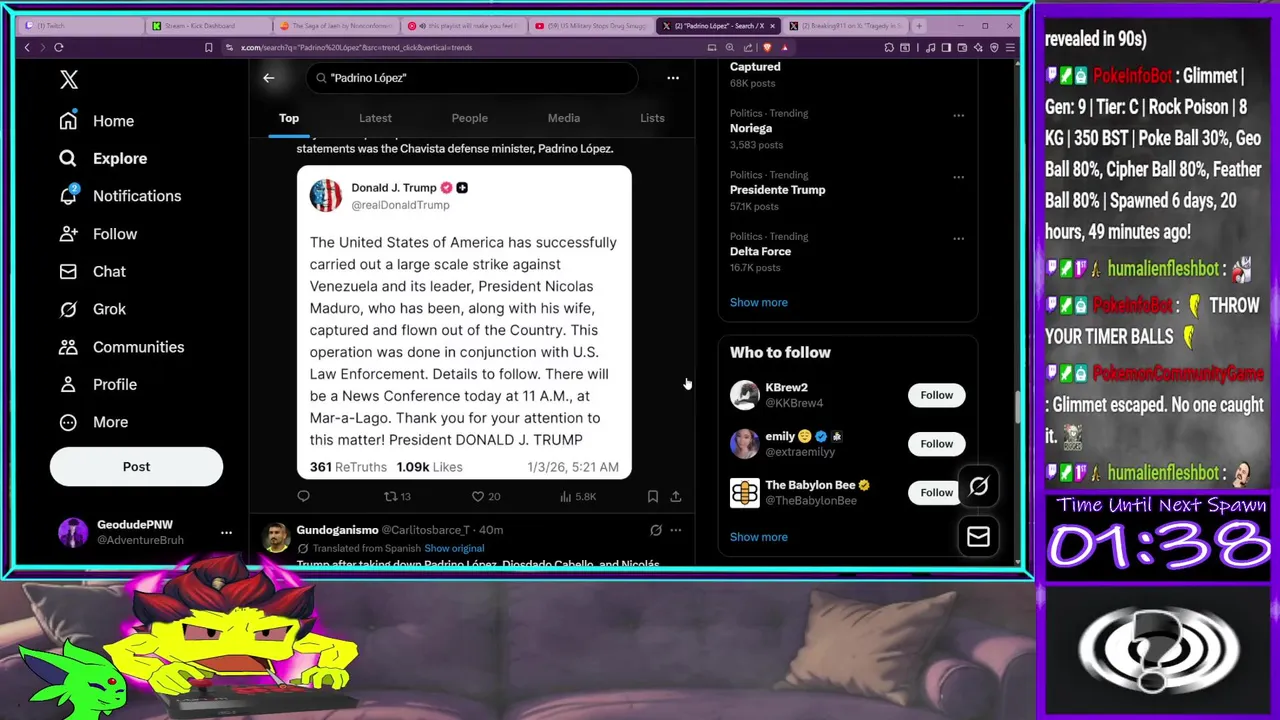Click Show original translation link

(x=454, y=548)
